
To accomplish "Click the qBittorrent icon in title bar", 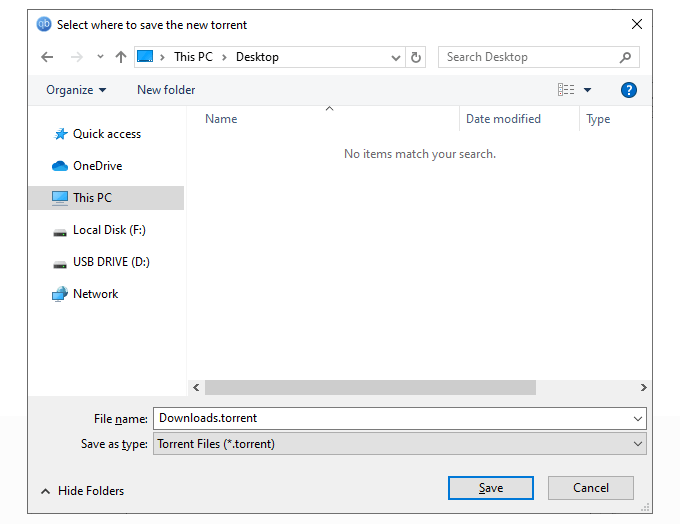I will (x=44, y=24).
